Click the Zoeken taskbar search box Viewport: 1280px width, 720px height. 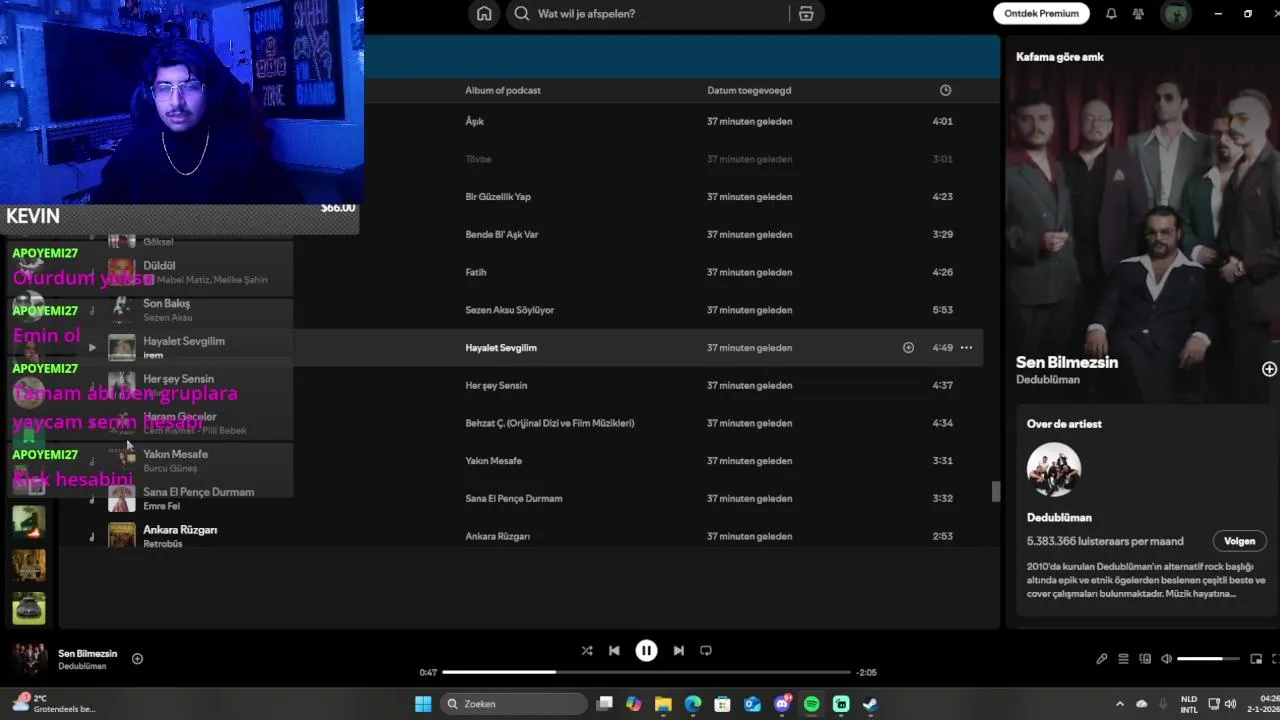coord(514,704)
